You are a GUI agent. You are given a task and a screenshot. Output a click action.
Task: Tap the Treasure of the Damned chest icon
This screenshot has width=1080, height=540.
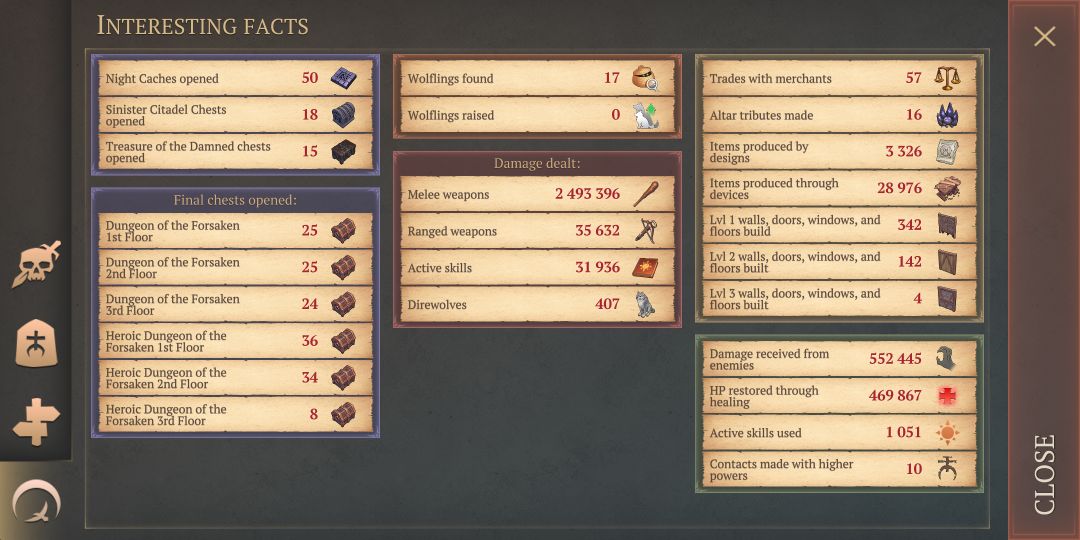click(343, 151)
